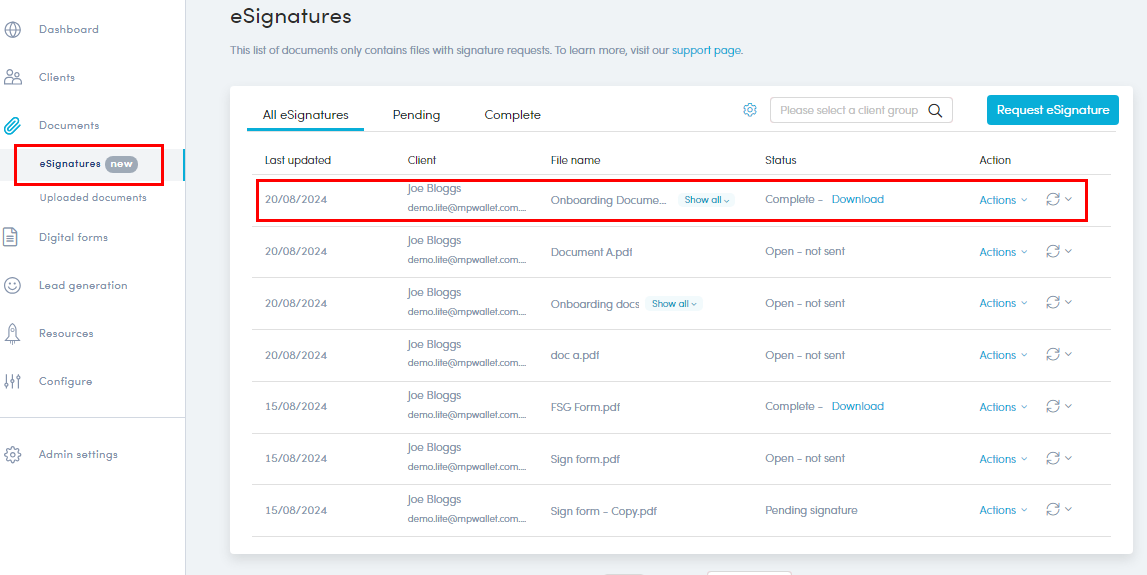The height and width of the screenshot is (575, 1147).
Task: Click the Resources rocket icon
Action: [13, 333]
